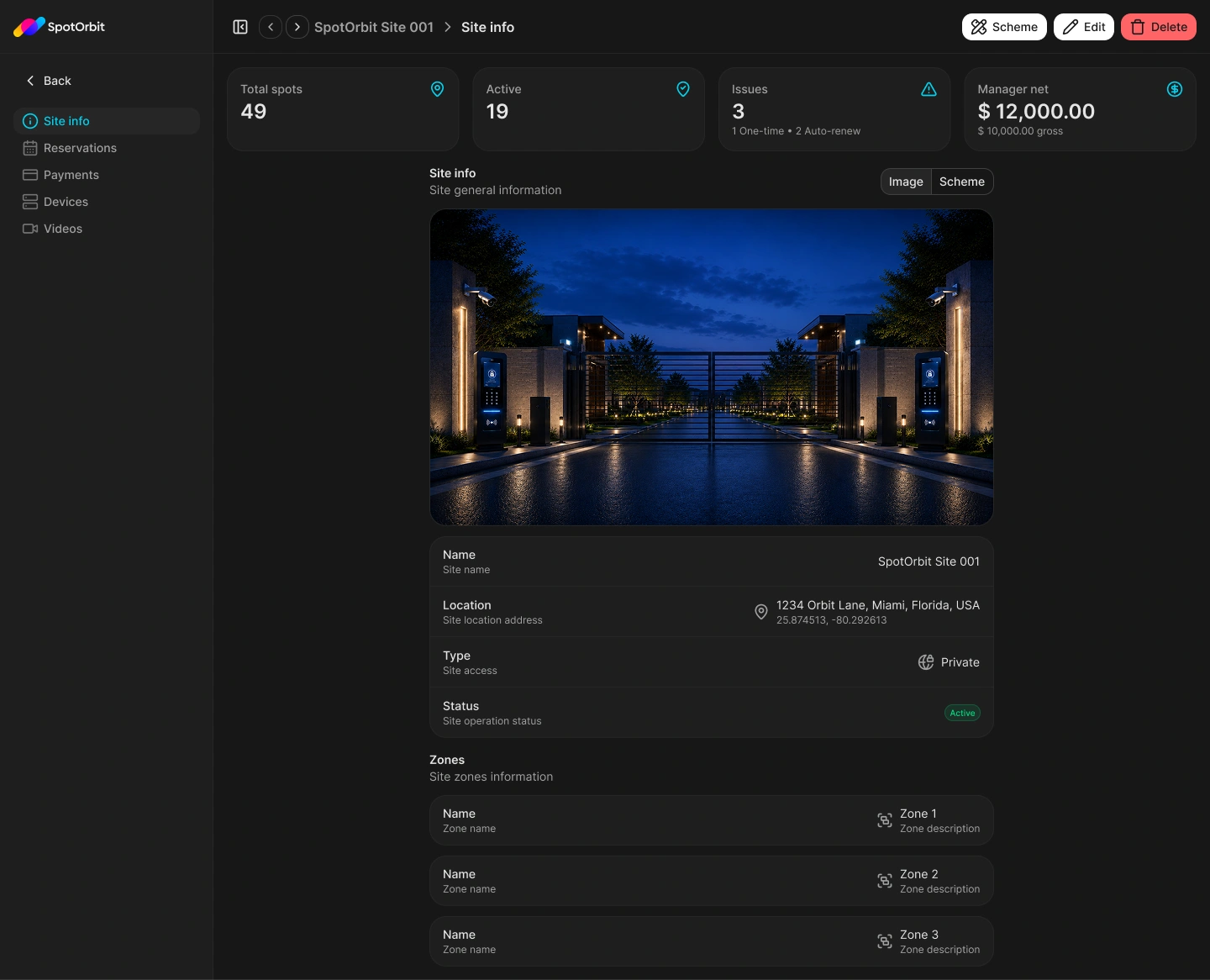The width and height of the screenshot is (1210, 980).
Task: Click the Zone 3 scan icon
Action: pyautogui.click(x=885, y=941)
